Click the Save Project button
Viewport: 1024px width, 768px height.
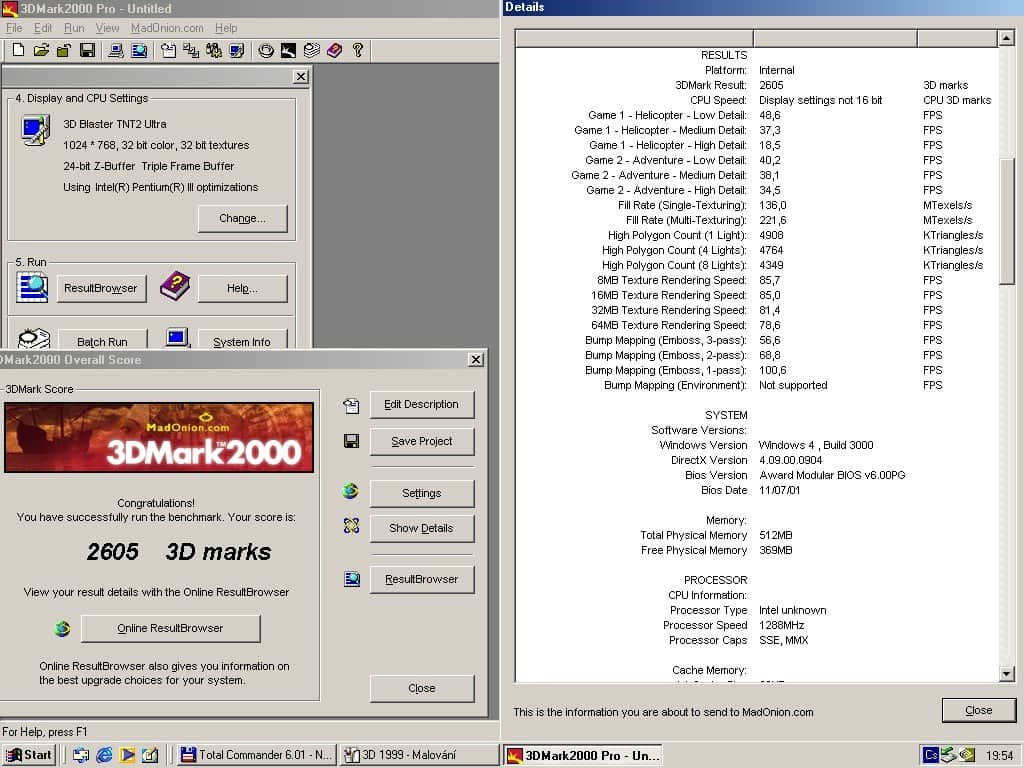[x=422, y=441]
